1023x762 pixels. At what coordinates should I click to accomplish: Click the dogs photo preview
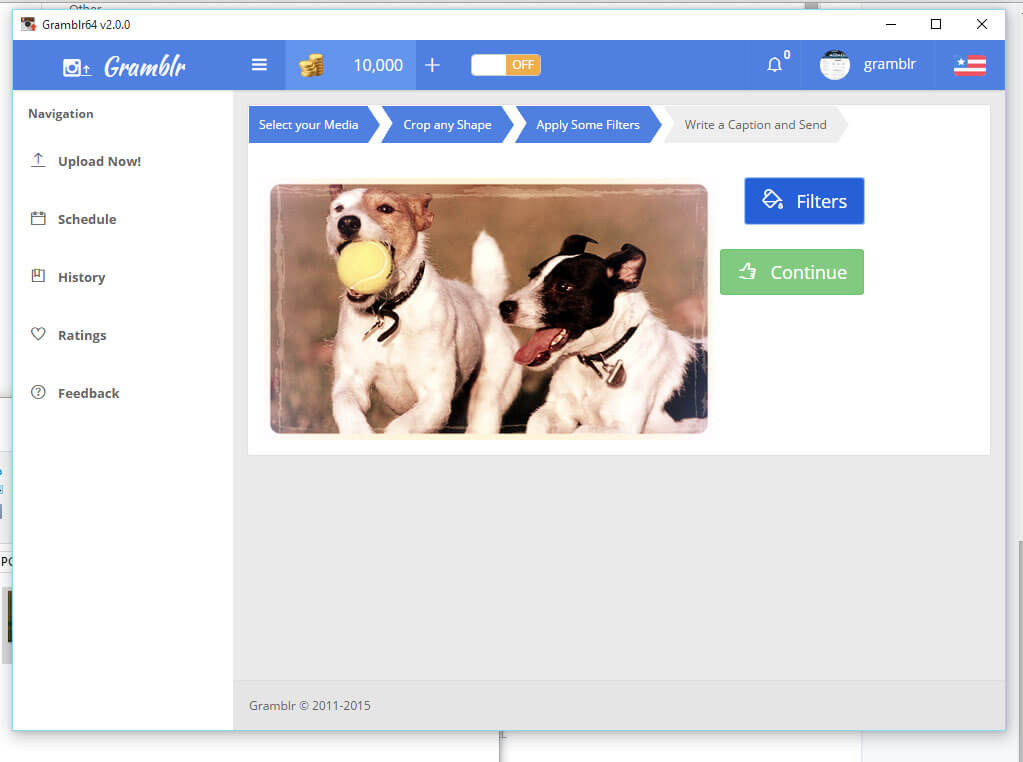pyautogui.click(x=488, y=309)
